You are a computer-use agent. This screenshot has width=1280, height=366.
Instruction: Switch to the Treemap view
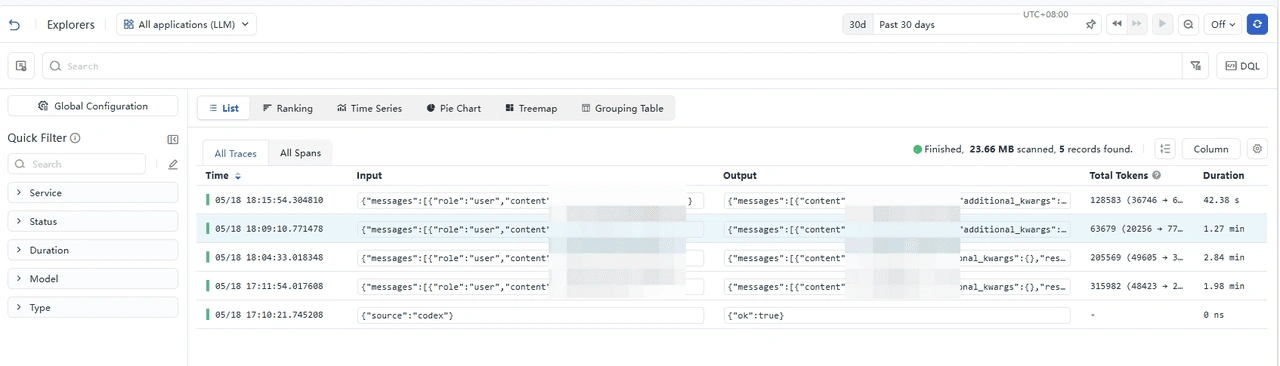(531, 108)
